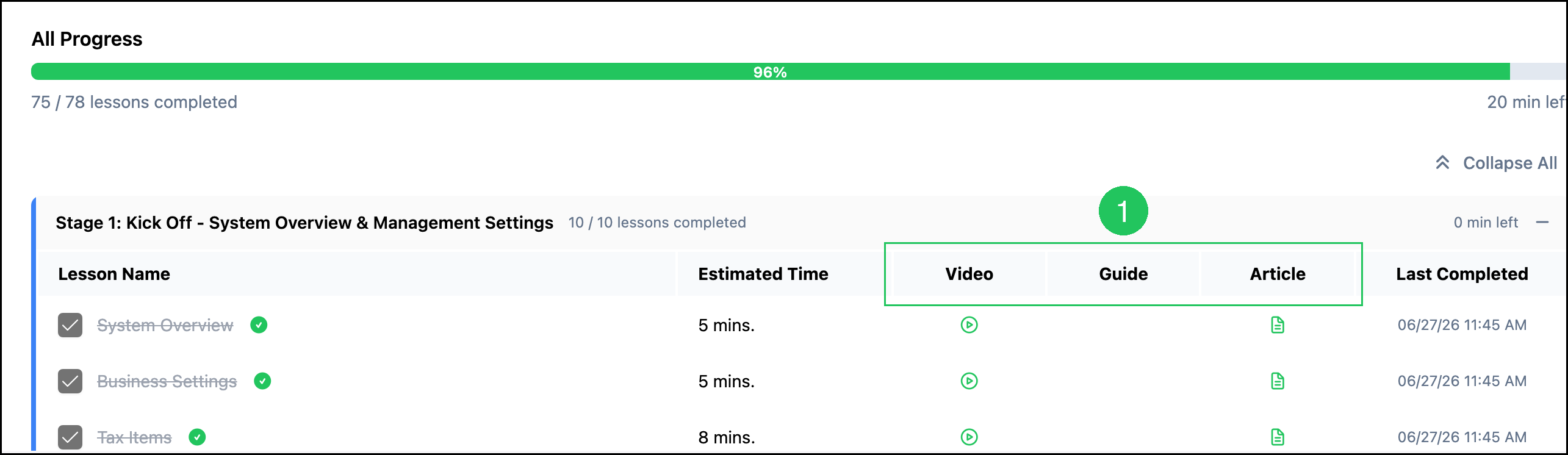1568x455 pixels.
Task: Uncheck the Tax Items lesson checkbox
Action: [x=70, y=437]
